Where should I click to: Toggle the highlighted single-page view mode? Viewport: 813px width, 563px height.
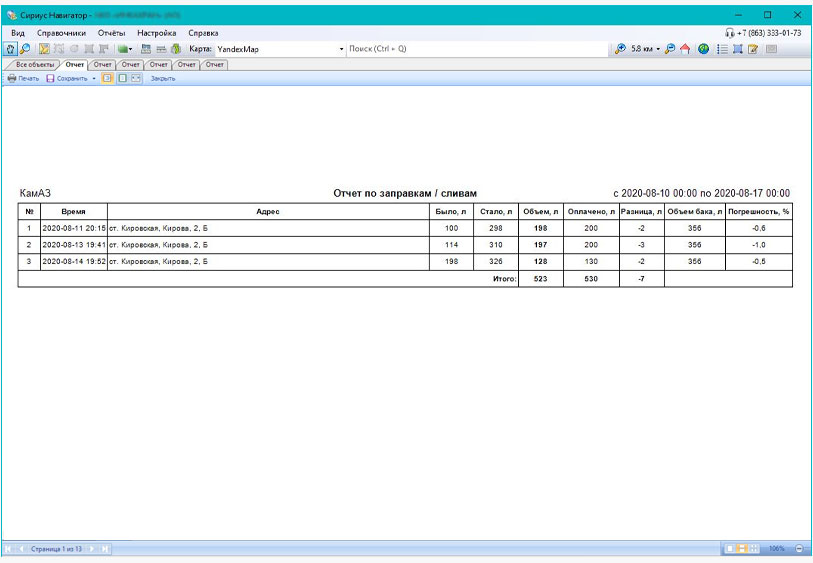(x=107, y=78)
